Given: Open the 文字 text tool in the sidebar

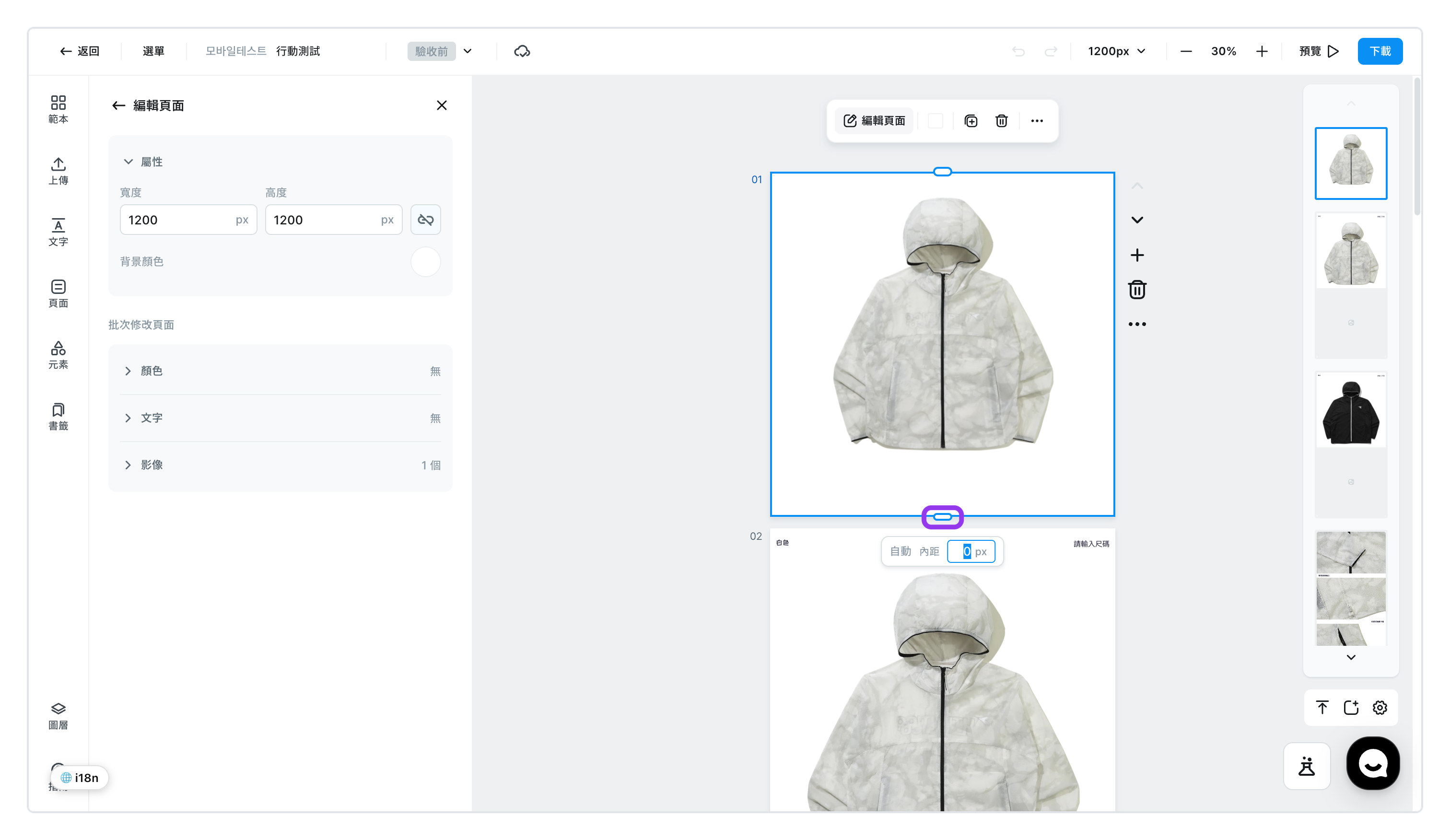Looking at the screenshot, I should (58, 233).
